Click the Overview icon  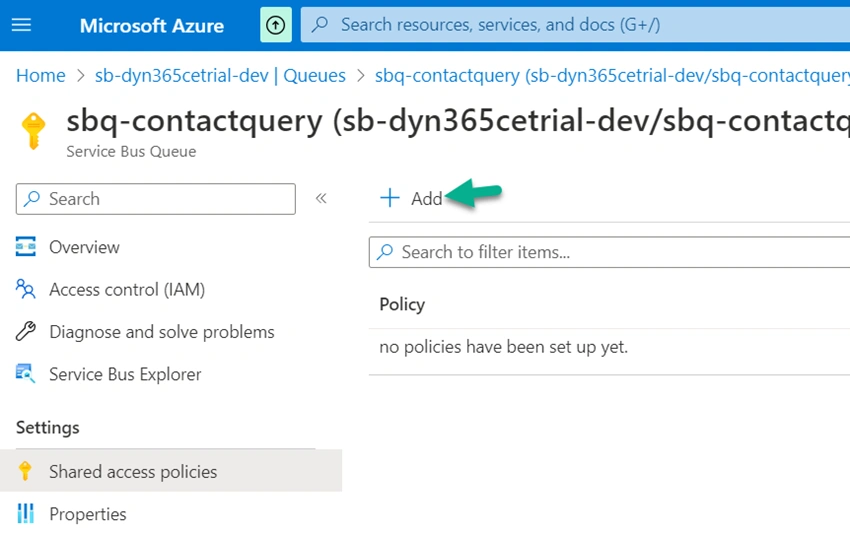click(25, 247)
